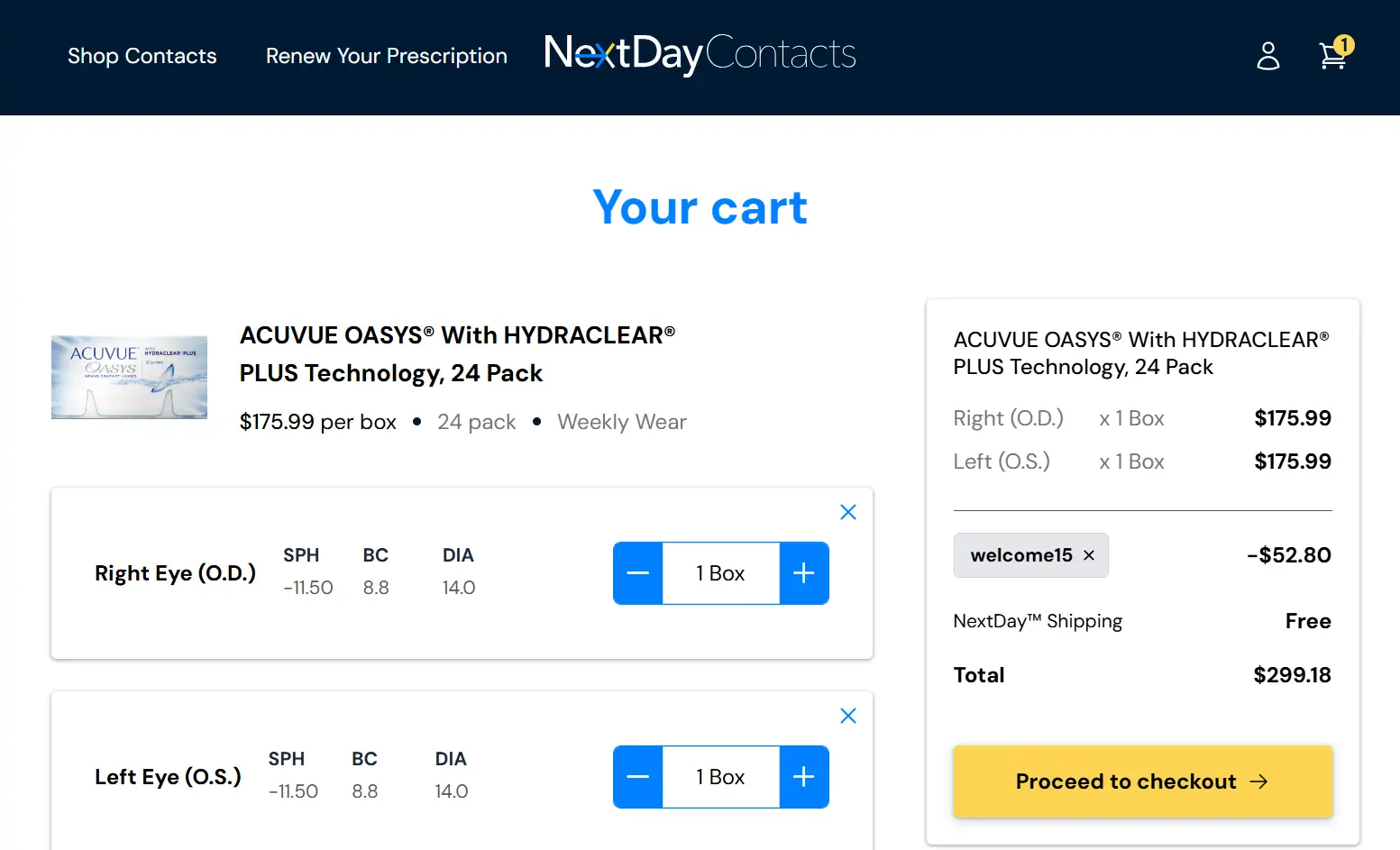Click the Right Eye quantity field
The width and height of the screenshot is (1400, 850).
720,573
